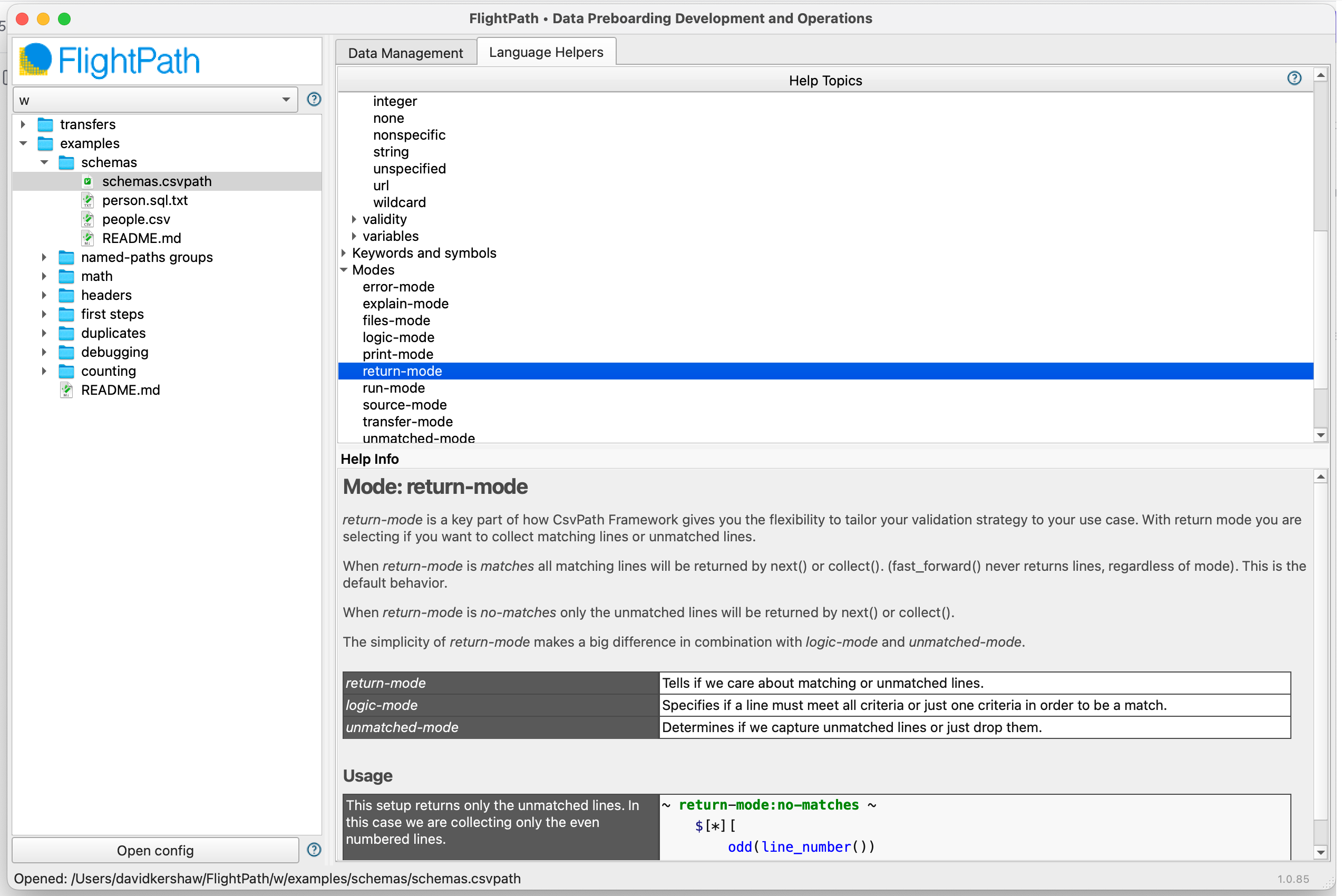Image resolution: width=1342 pixels, height=896 pixels.
Task: Collapse the schemas folder
Action: (45, 163)
